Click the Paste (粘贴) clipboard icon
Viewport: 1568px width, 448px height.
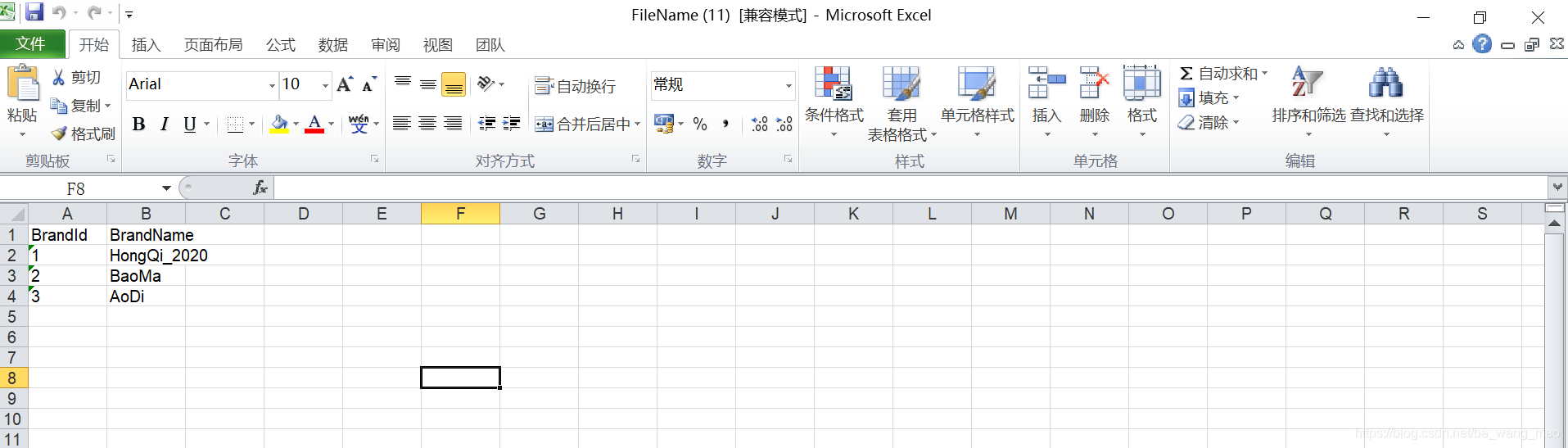pos(23,83)
